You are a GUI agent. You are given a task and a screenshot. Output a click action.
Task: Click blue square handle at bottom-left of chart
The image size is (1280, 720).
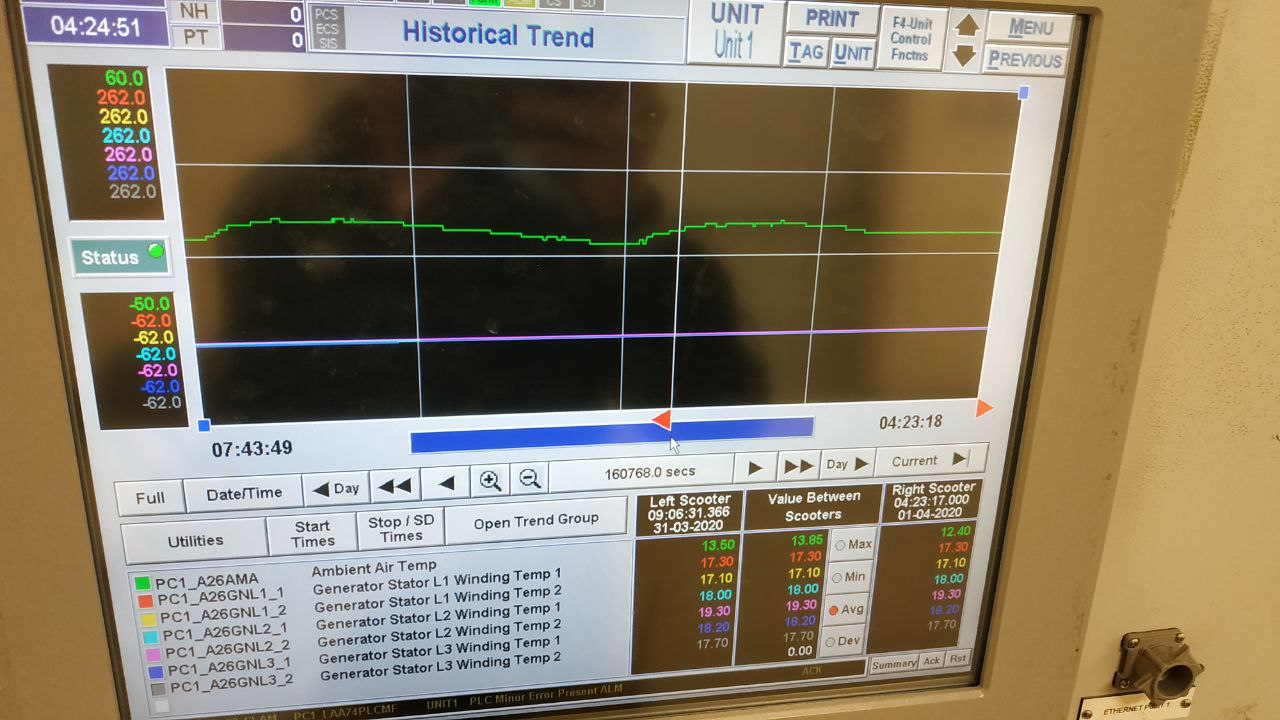point(204,425)
